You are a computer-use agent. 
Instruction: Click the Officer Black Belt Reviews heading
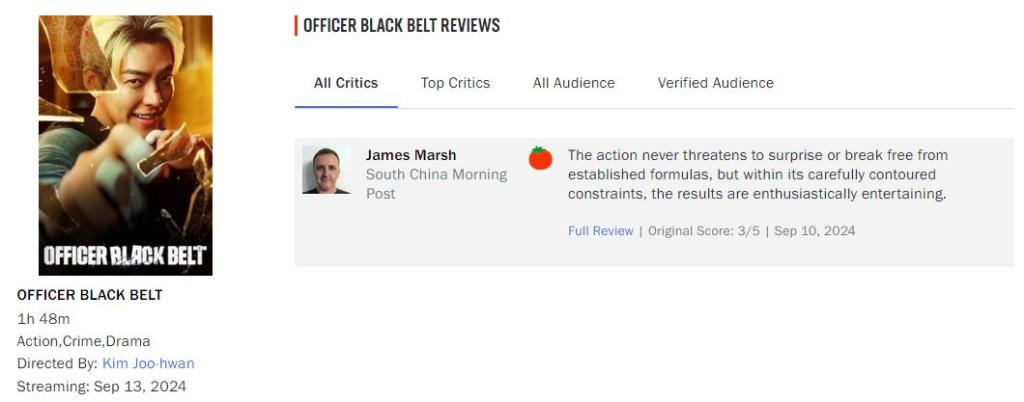click(402, 25)
